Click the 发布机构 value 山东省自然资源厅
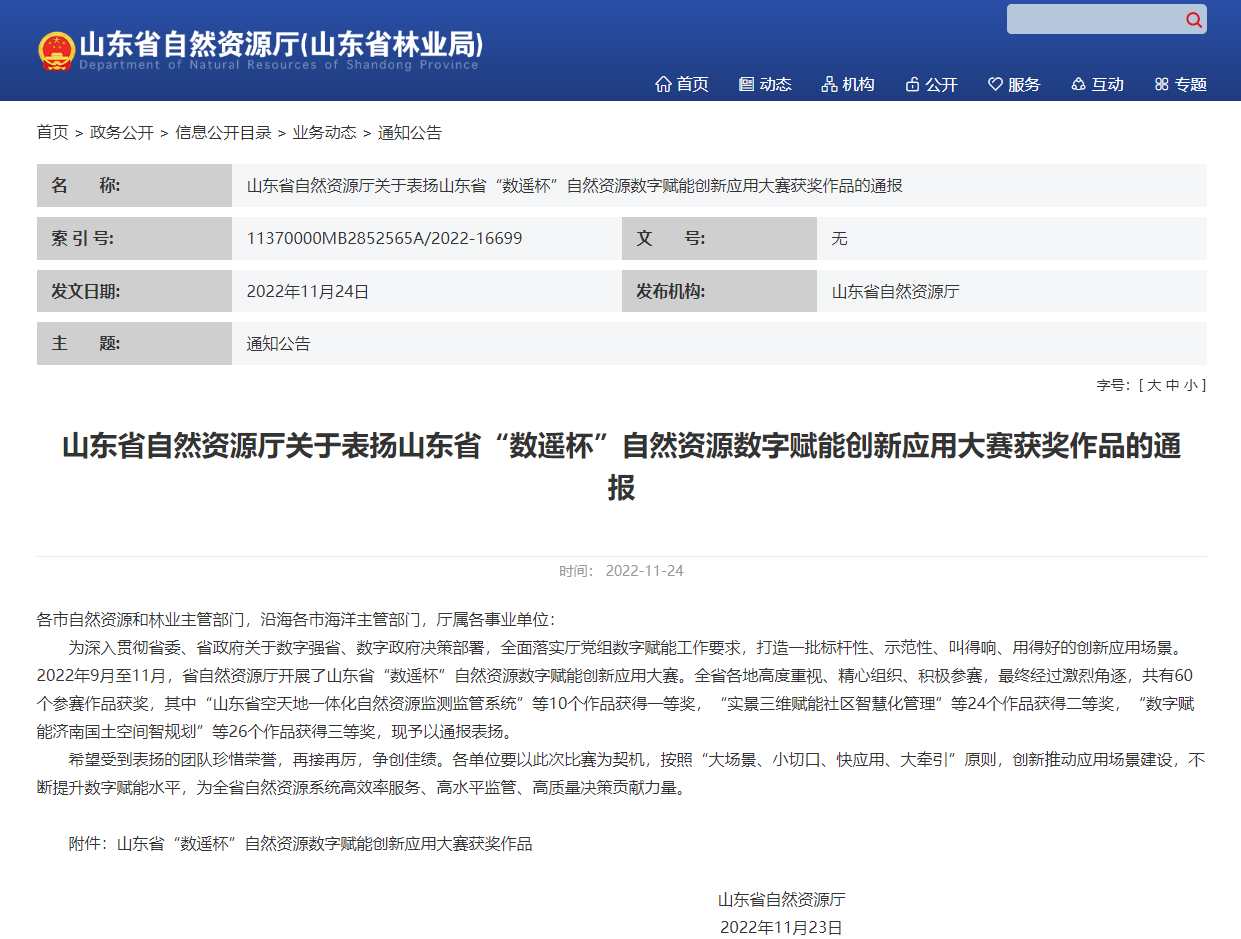 click(895, 291)
